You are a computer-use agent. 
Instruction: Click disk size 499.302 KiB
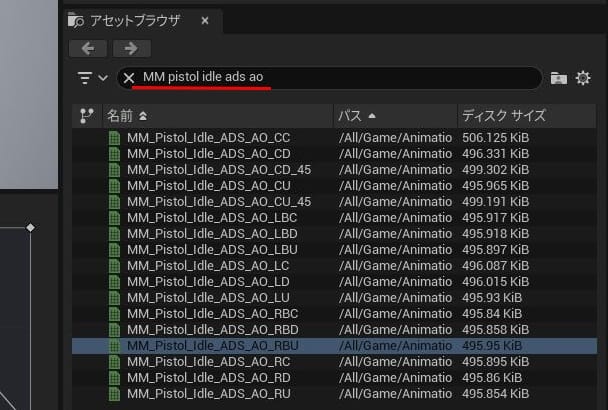click(496, 170)
